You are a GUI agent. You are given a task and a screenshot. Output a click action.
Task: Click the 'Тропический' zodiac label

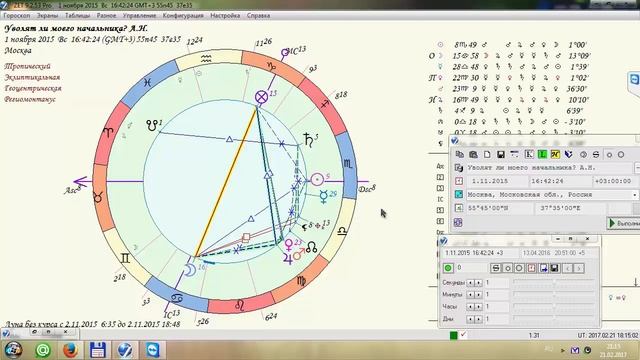[27, 66]
